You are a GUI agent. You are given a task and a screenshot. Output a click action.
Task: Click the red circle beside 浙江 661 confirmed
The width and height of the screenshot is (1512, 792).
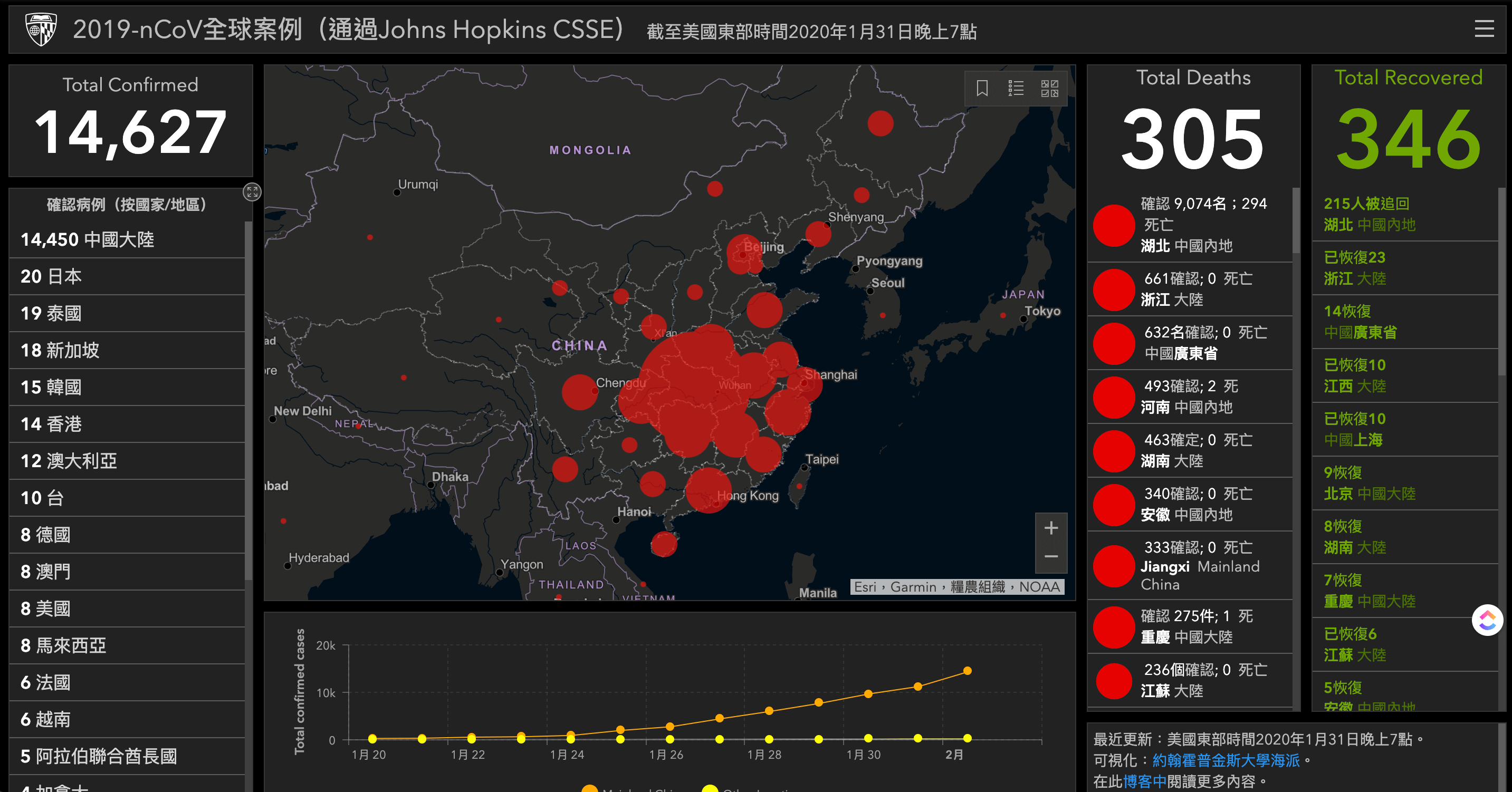point(1114,290)
